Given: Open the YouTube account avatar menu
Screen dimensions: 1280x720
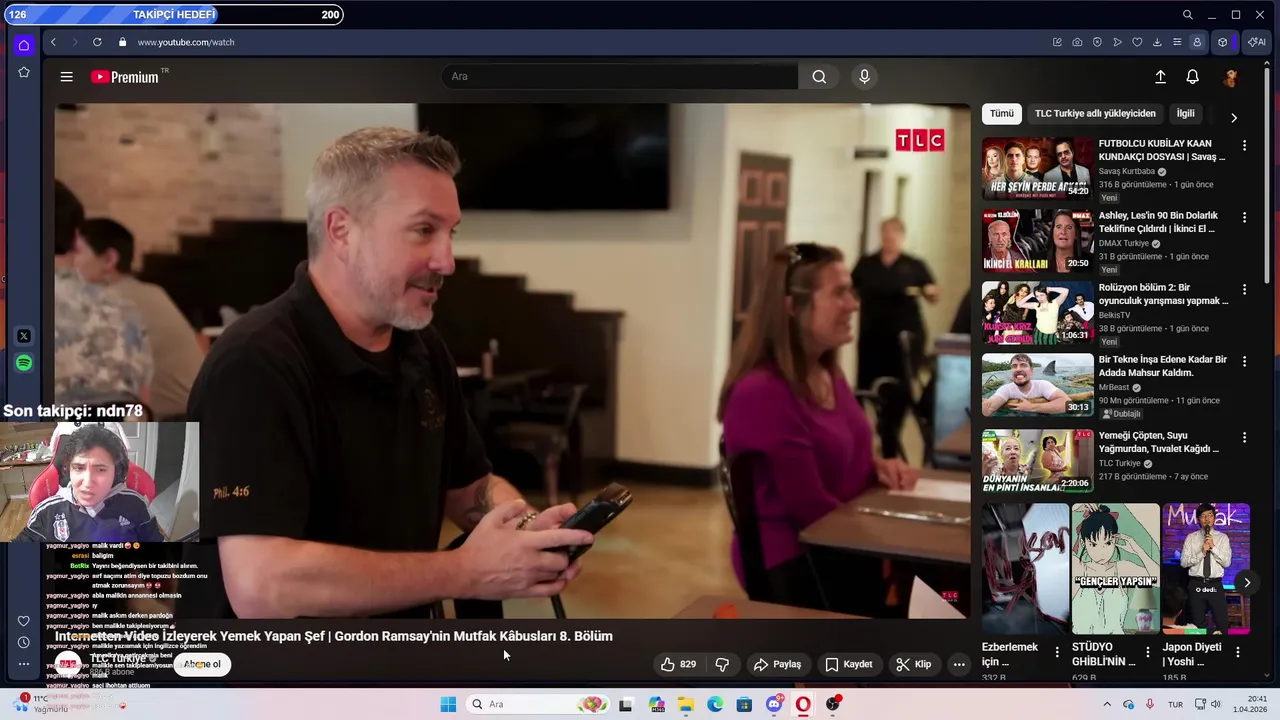Looking at the screenshot, I should pos(1231,77).
